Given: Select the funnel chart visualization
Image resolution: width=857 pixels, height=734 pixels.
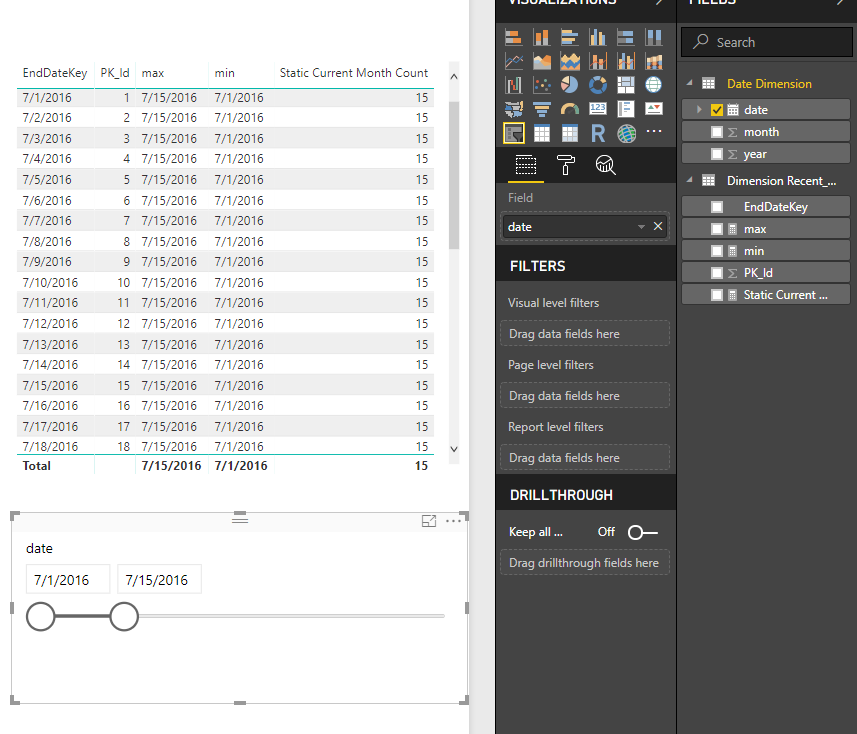Looking at the screenshot, I should pos(542,109).
